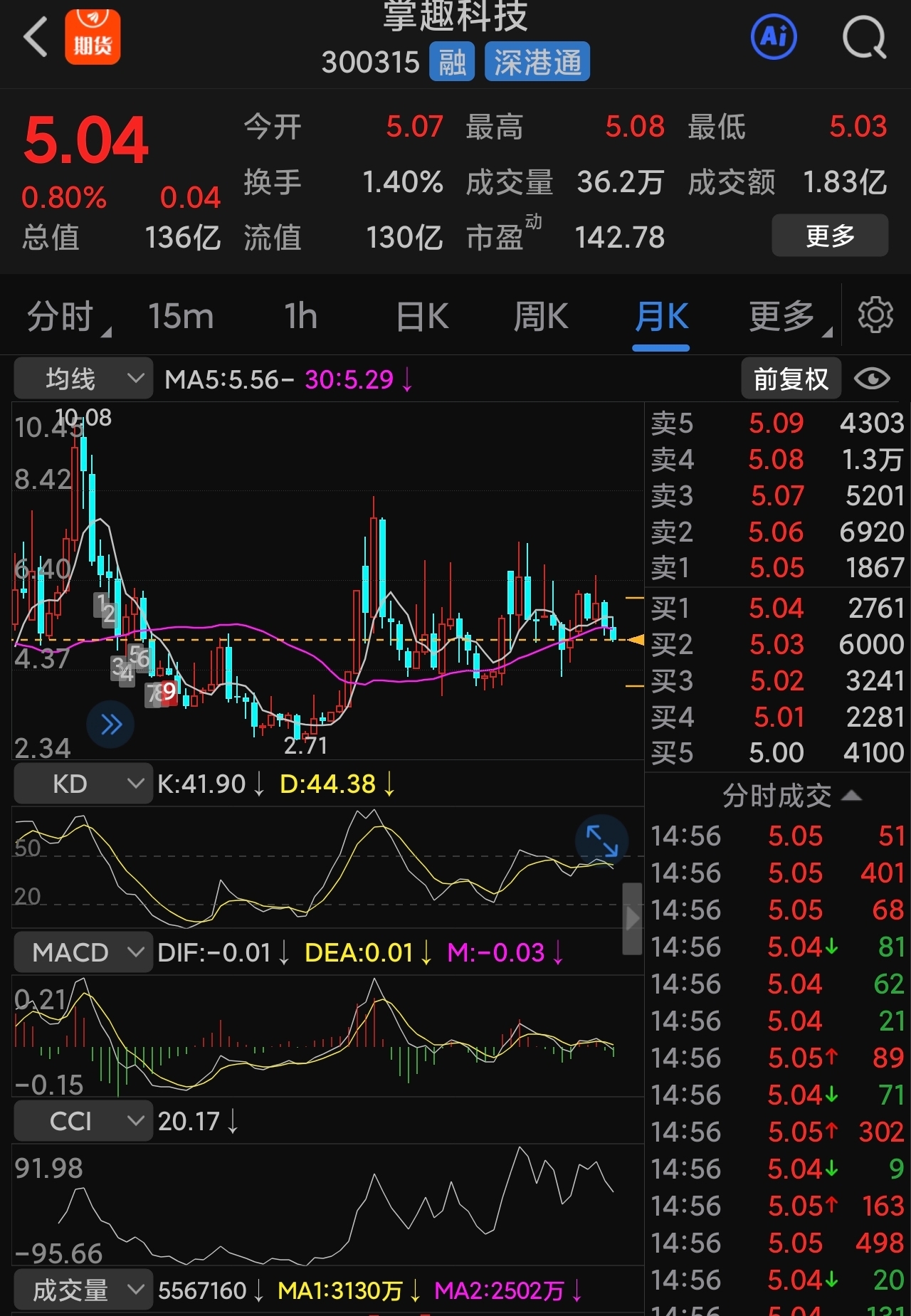Screen dimensions: 911x1316
Task: Open the MACD indicator dropdown
Action: (83, 952)
